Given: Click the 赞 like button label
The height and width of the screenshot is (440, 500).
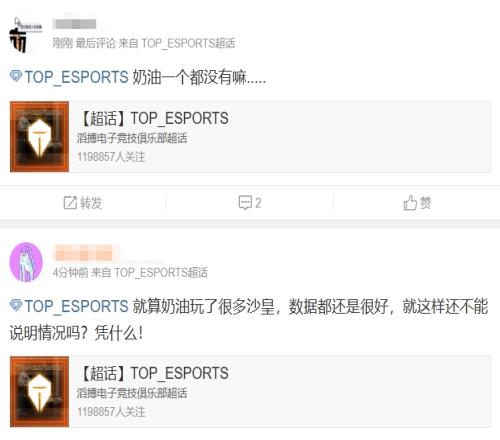Looking at the screenshot, I should click(426, 203).
